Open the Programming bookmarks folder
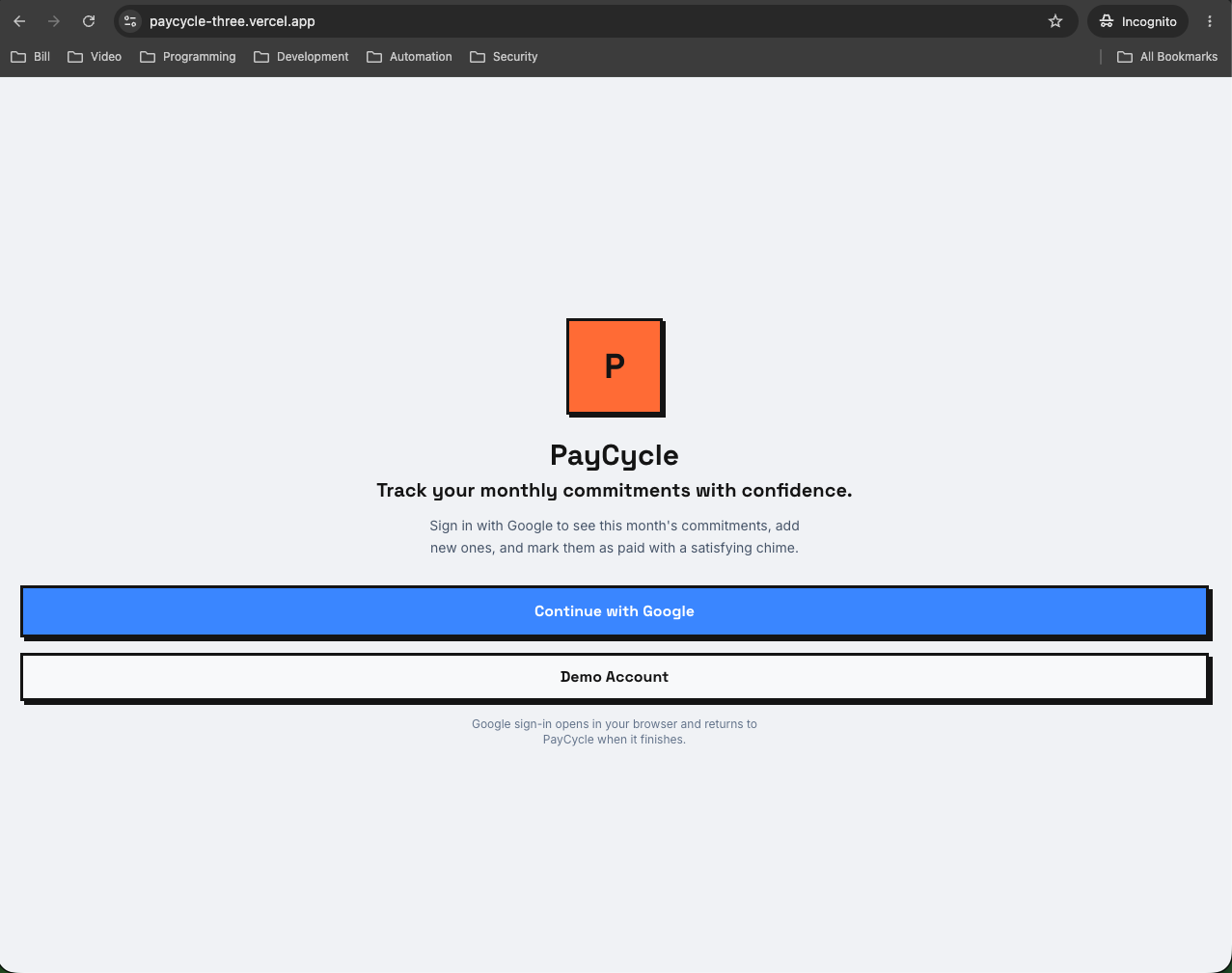This screenshot has height=973, width=1232. coord(188,57)
